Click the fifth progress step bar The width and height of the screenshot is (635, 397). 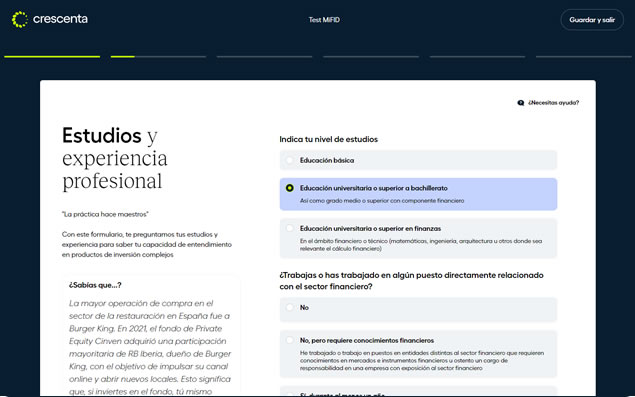coord(477,57)
